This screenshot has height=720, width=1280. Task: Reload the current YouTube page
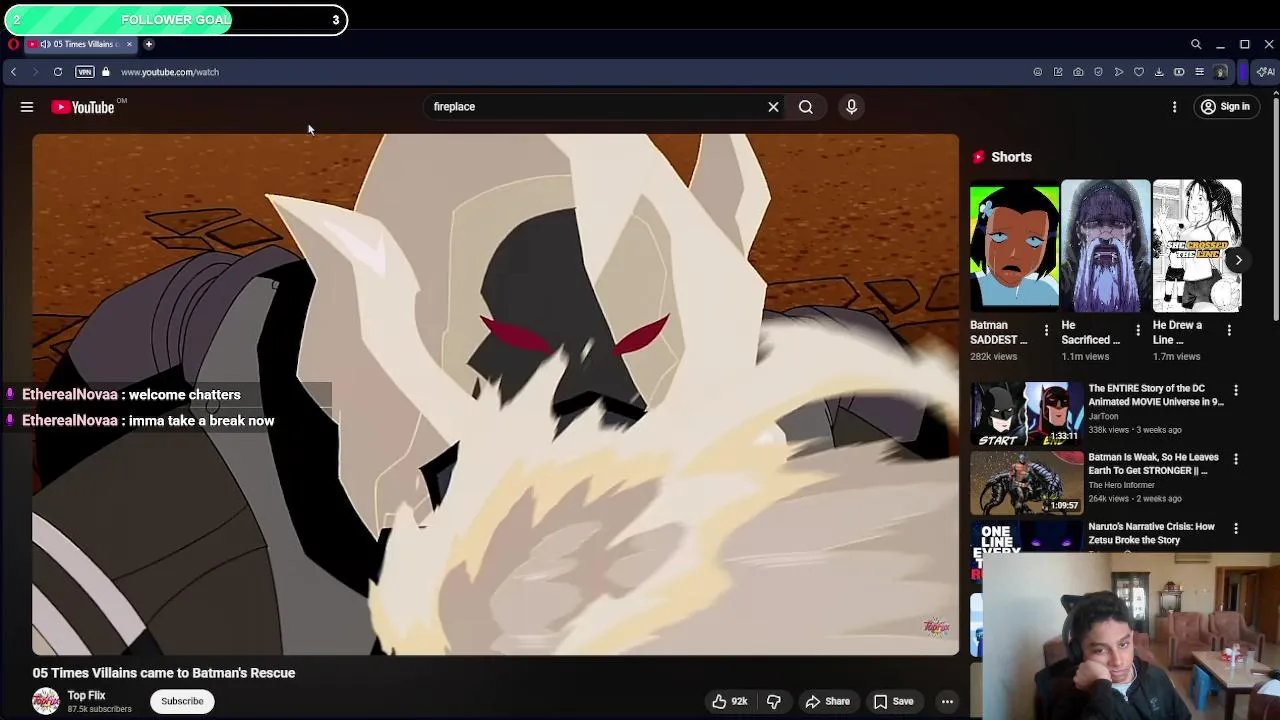[58, 72]
